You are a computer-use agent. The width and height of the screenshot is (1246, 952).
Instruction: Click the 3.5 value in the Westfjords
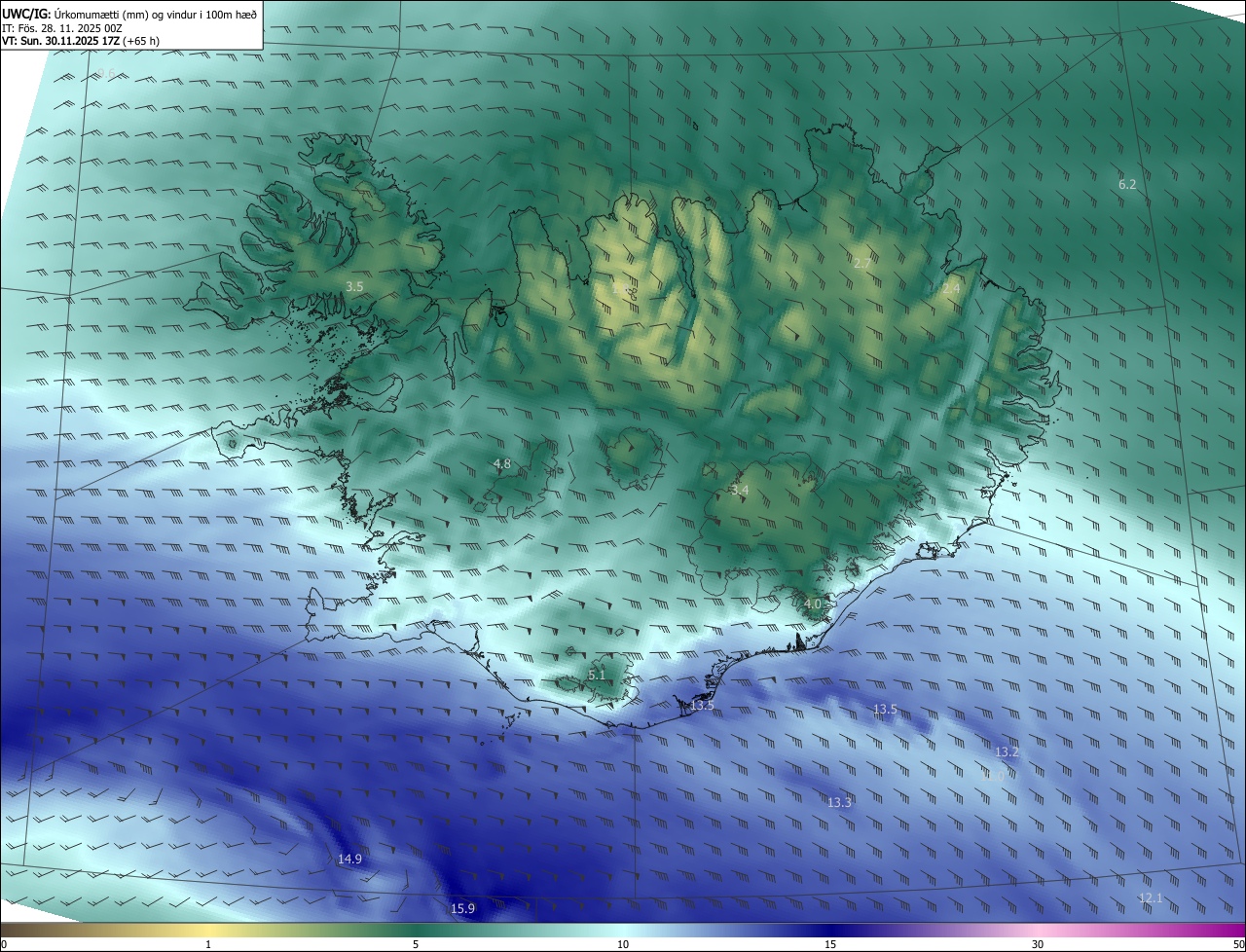tap(354, 287)
